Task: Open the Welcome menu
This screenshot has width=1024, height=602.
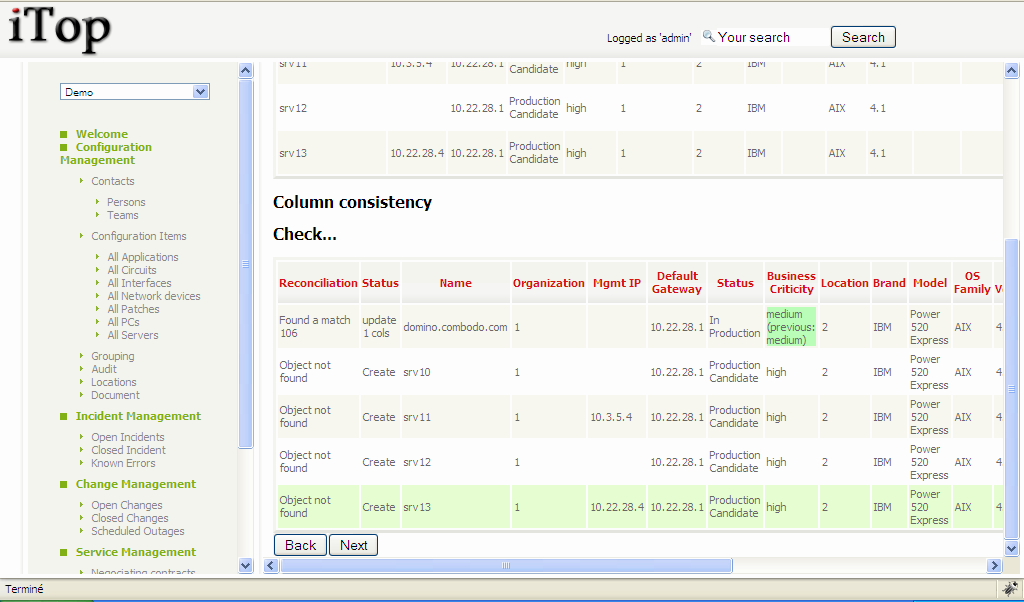Action: click(x=101, y=134)
